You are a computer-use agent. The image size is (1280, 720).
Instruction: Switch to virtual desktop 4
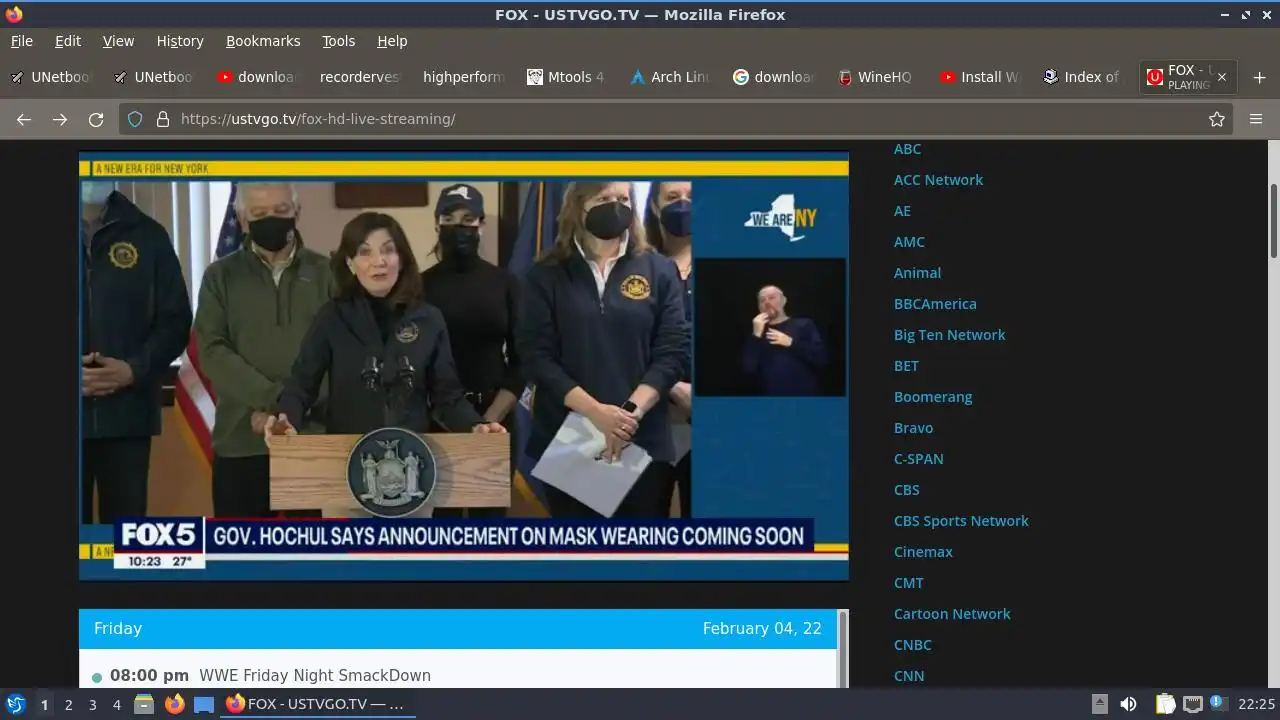[x=116, y=705]
